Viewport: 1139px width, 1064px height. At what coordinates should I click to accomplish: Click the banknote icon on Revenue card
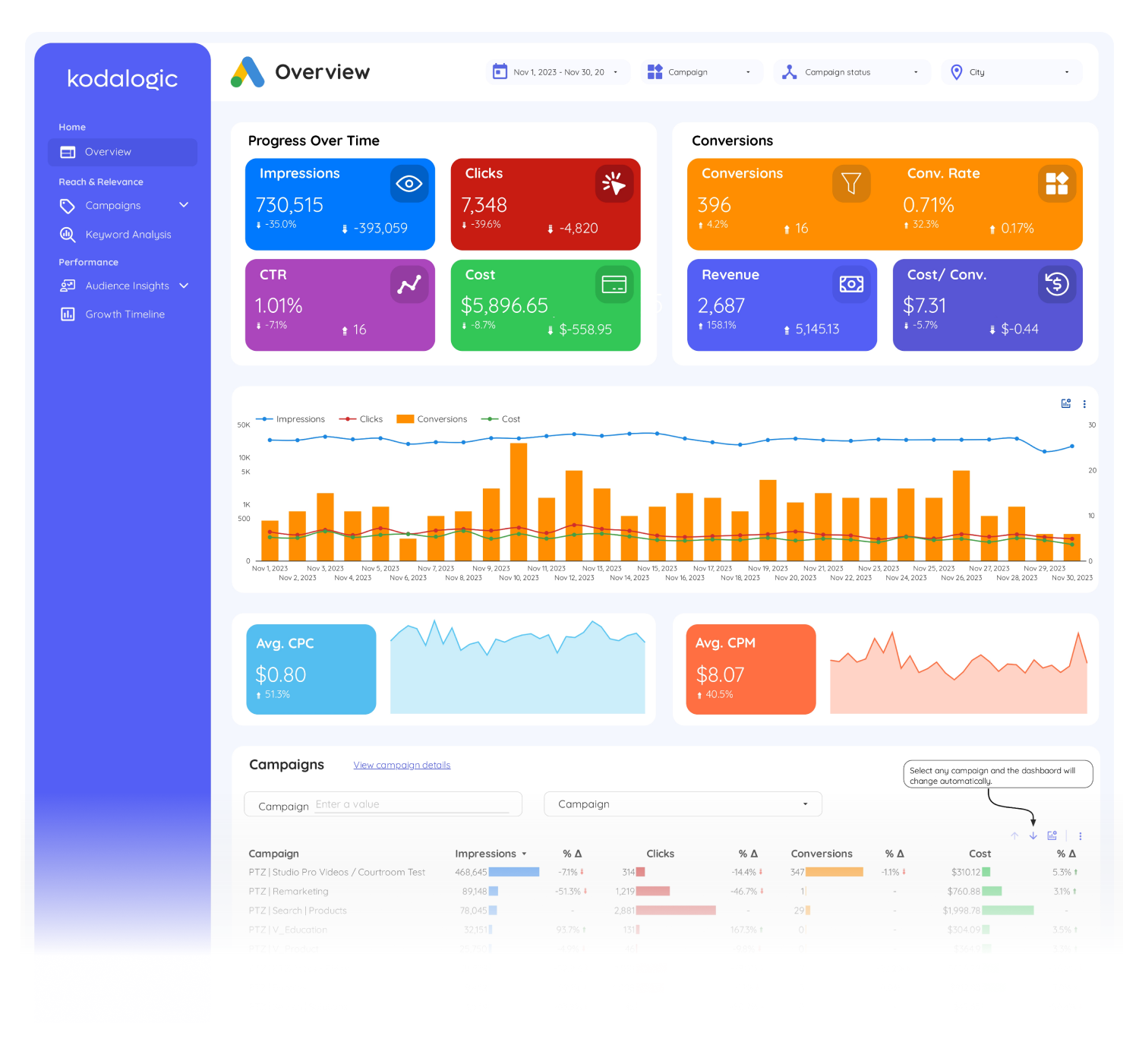[851, 285]
